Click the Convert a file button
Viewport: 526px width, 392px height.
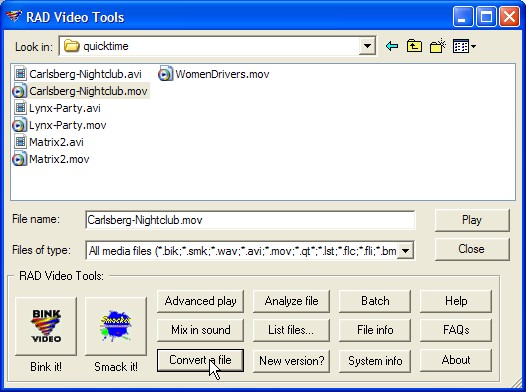(200, 360)
